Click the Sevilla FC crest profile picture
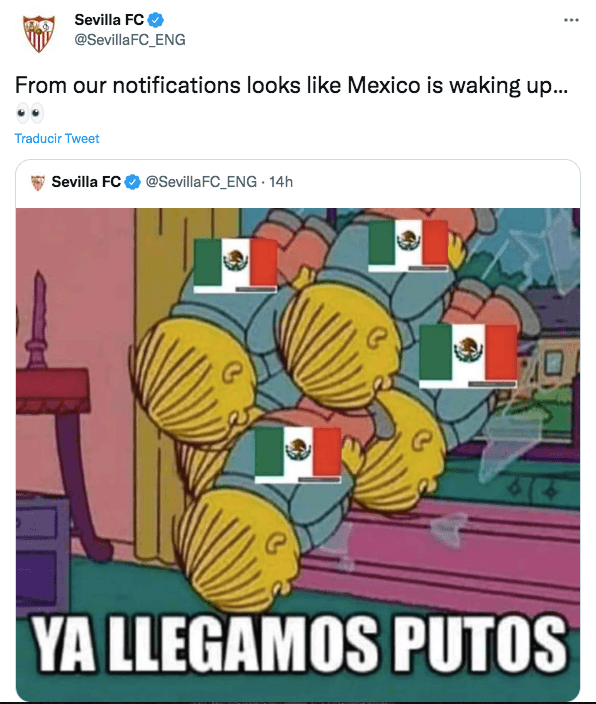 point(39,33)
